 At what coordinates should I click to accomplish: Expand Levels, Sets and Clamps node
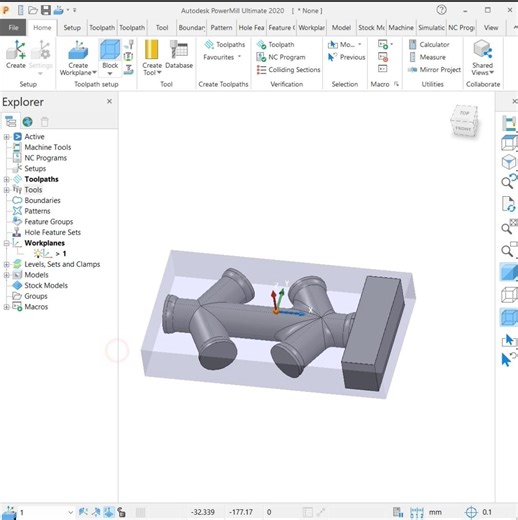click(6, 264)
